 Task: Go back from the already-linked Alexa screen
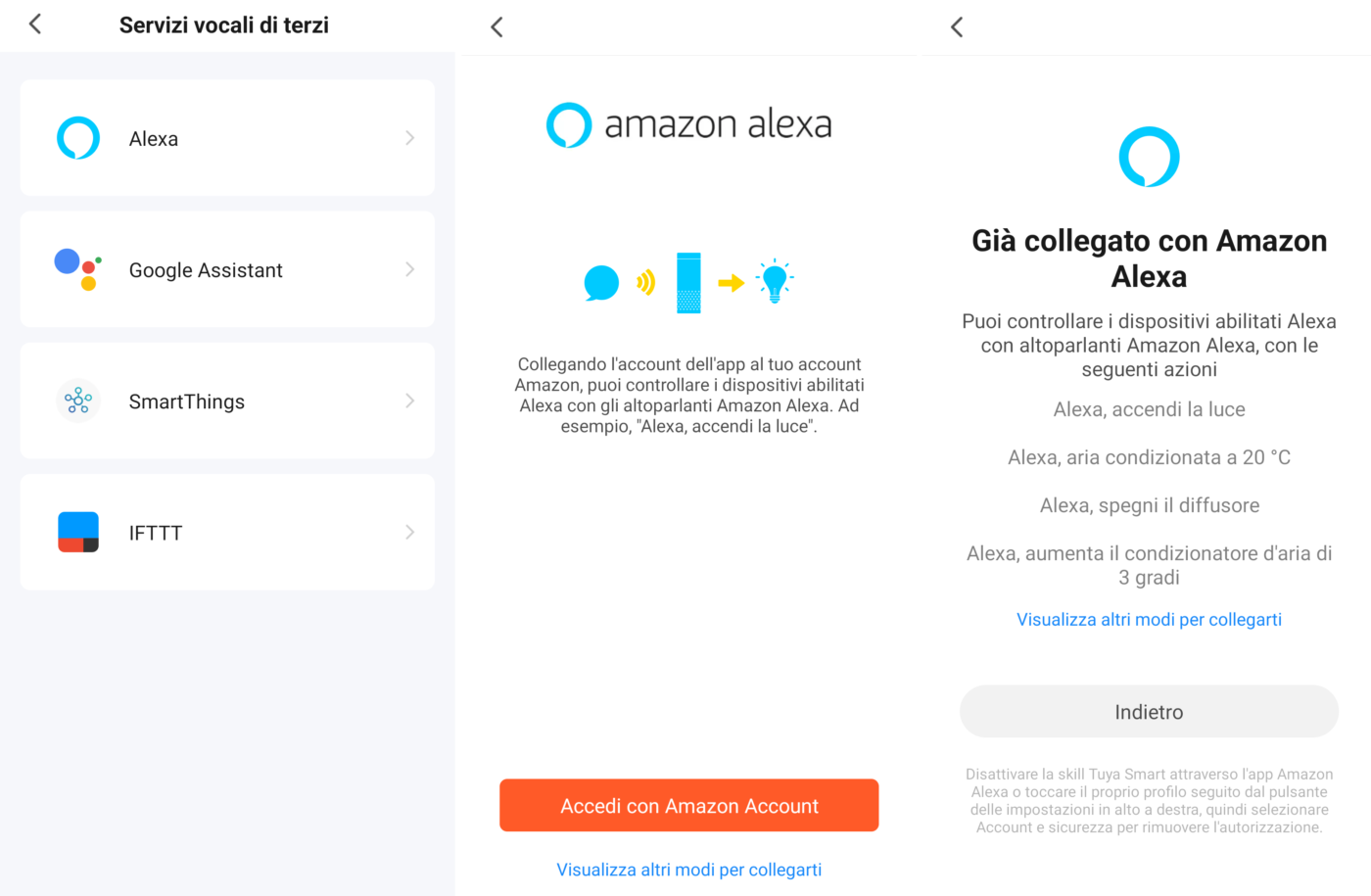[x=957, y=27]
